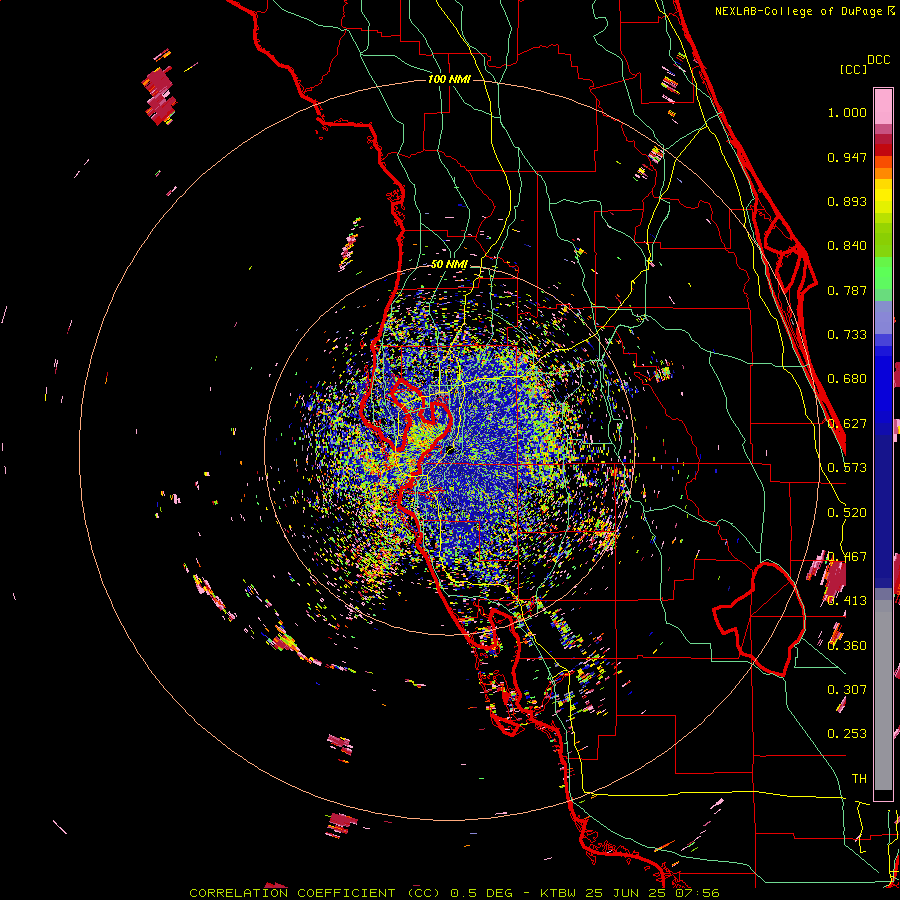Click the 0.893 legend value
This screenshot has height=900, width=900.
pos(847,201)
